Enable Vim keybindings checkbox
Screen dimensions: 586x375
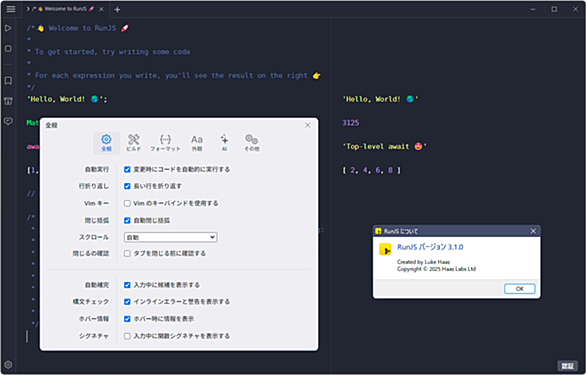point(127,203)
